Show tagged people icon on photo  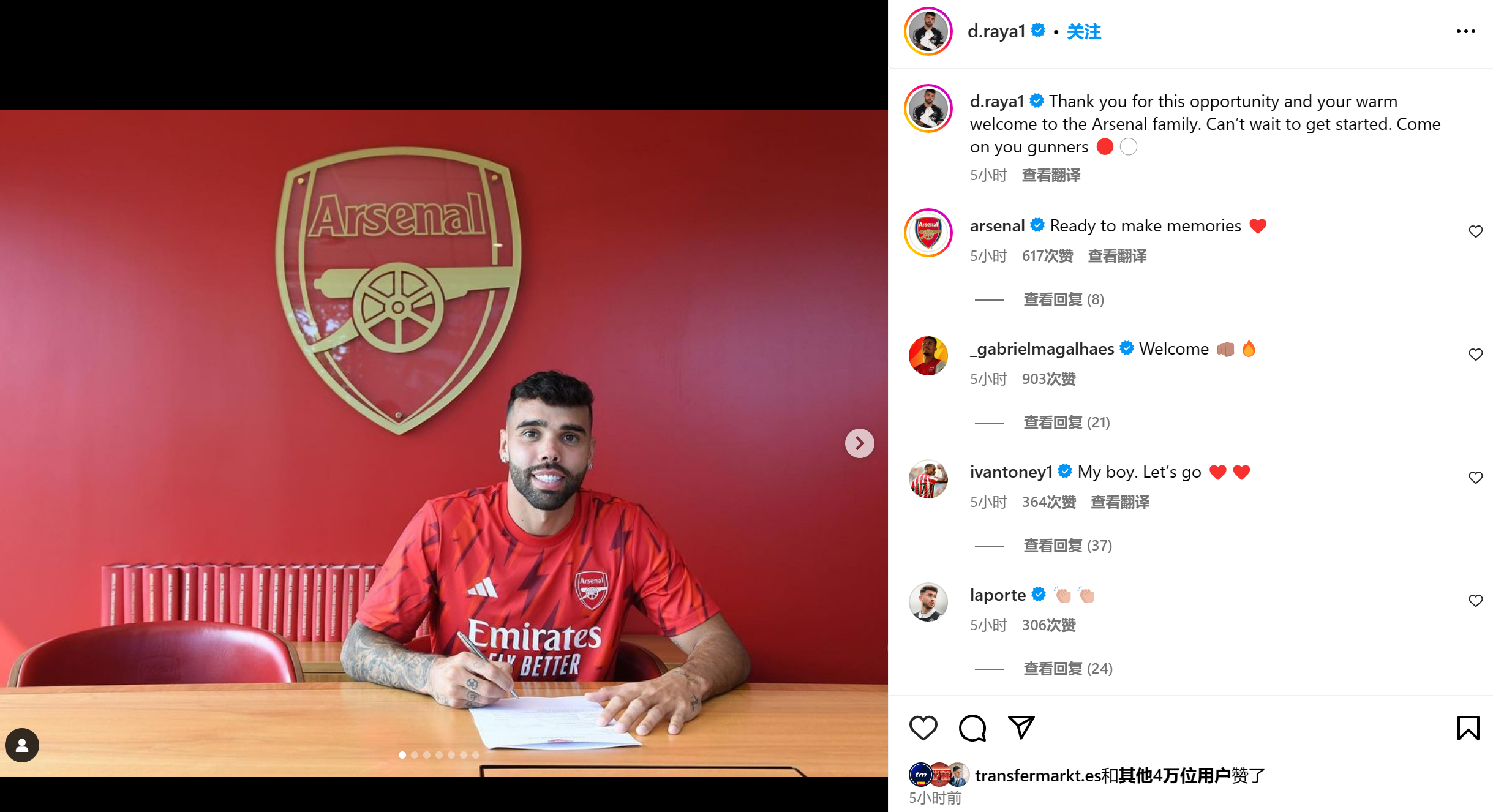tap(22, 745)
